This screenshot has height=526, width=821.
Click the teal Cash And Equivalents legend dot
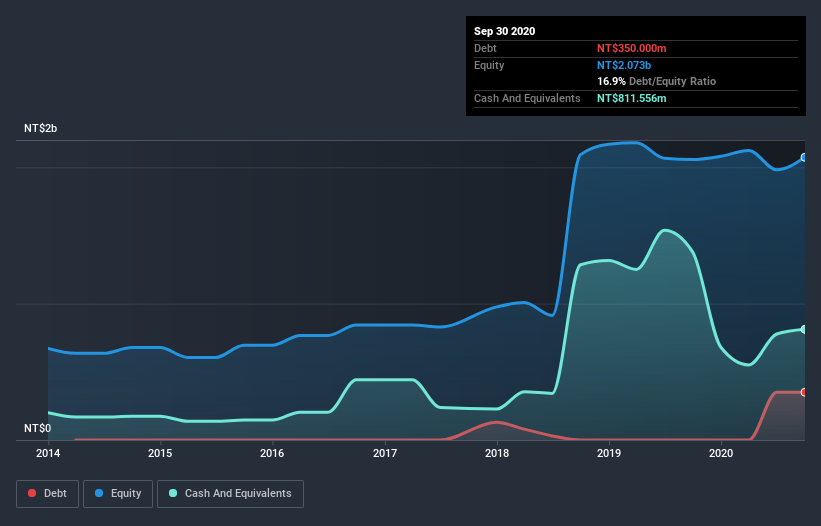(x=173, y=493)
